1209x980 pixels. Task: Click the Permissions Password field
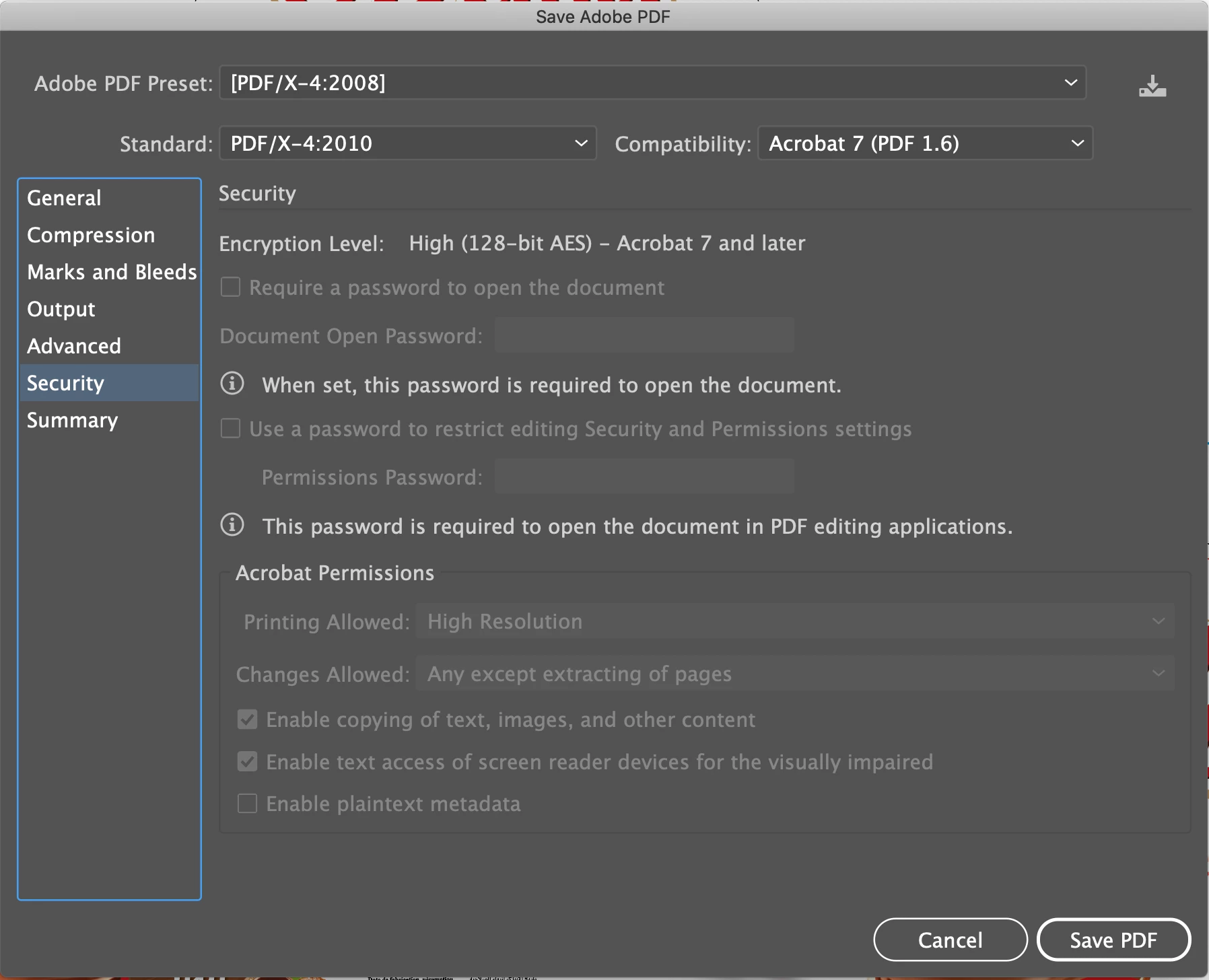tap(644, 477)
